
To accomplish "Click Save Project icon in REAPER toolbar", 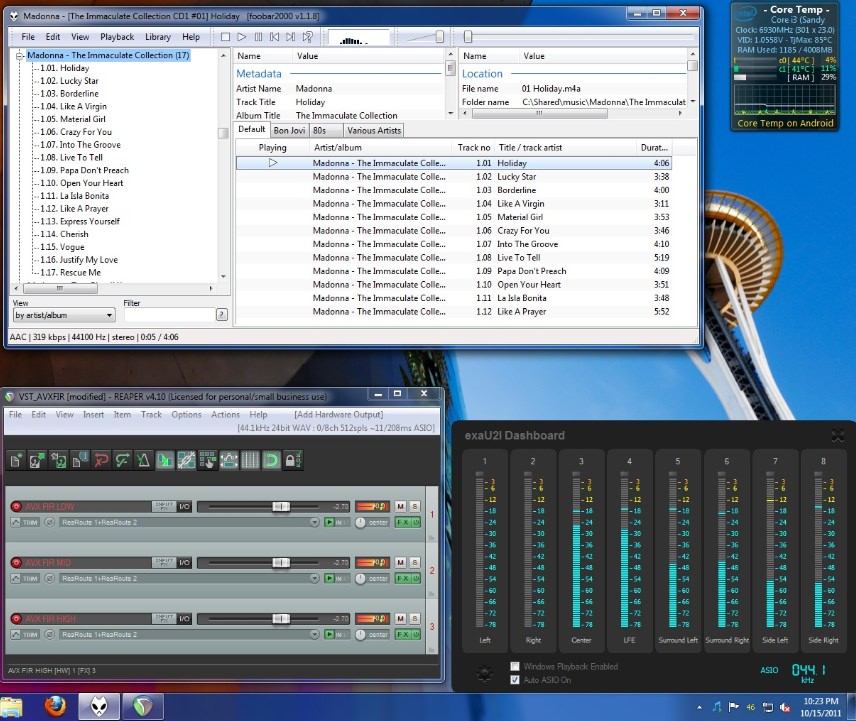I will [x=58, y=460].
